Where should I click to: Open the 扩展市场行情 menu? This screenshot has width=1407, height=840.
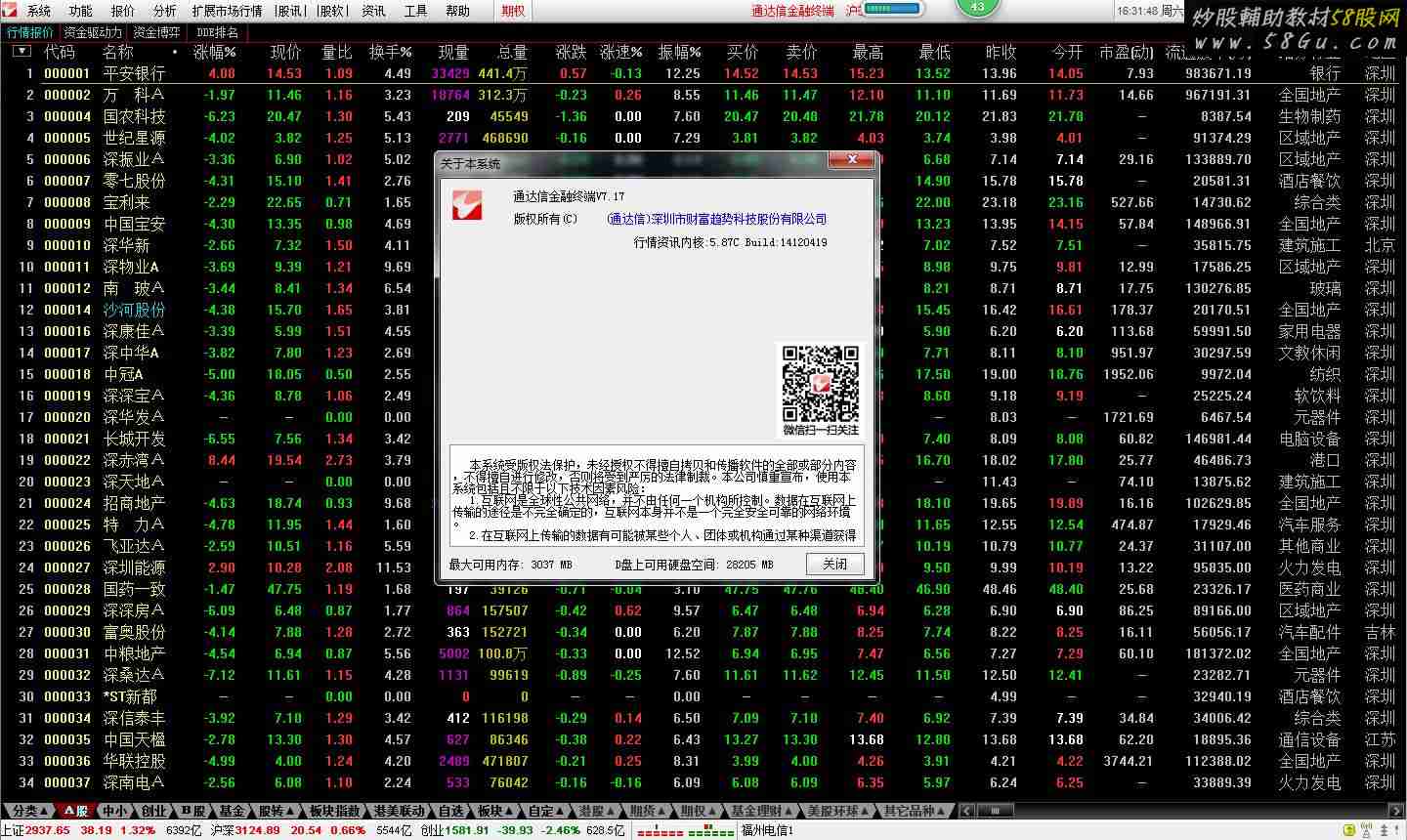coord(227,11)
